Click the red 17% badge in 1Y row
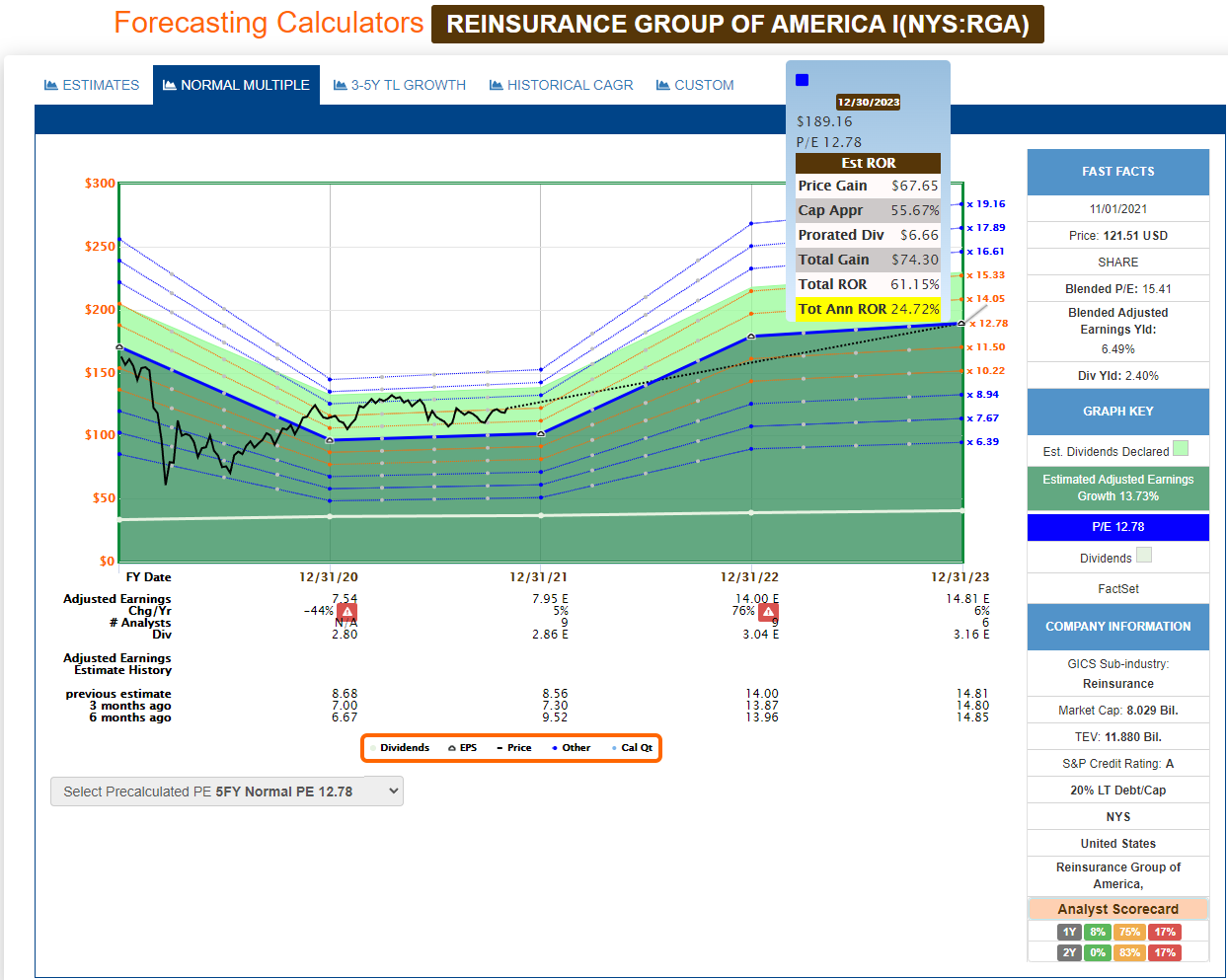This screenshot has height=980, width=1228. tap(1165, 932)
